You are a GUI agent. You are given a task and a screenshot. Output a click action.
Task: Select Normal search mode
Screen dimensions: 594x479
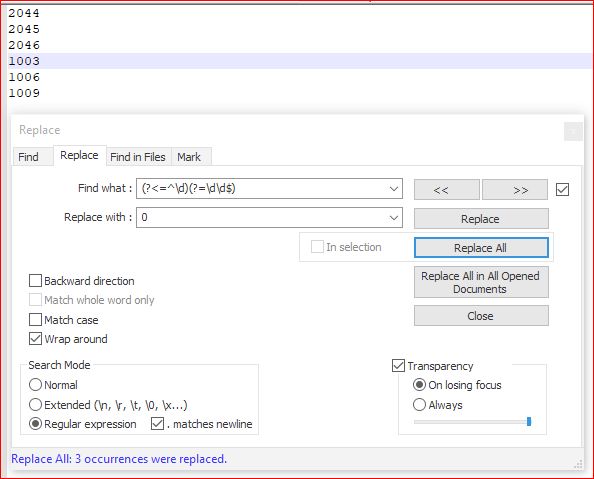[35, 385]
